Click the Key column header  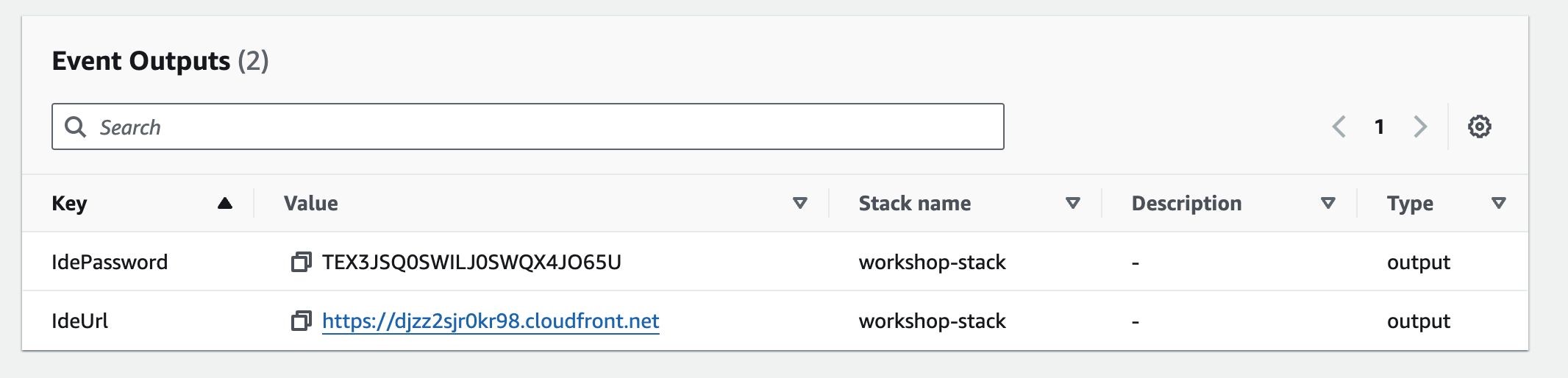click(x=70, y=203)
